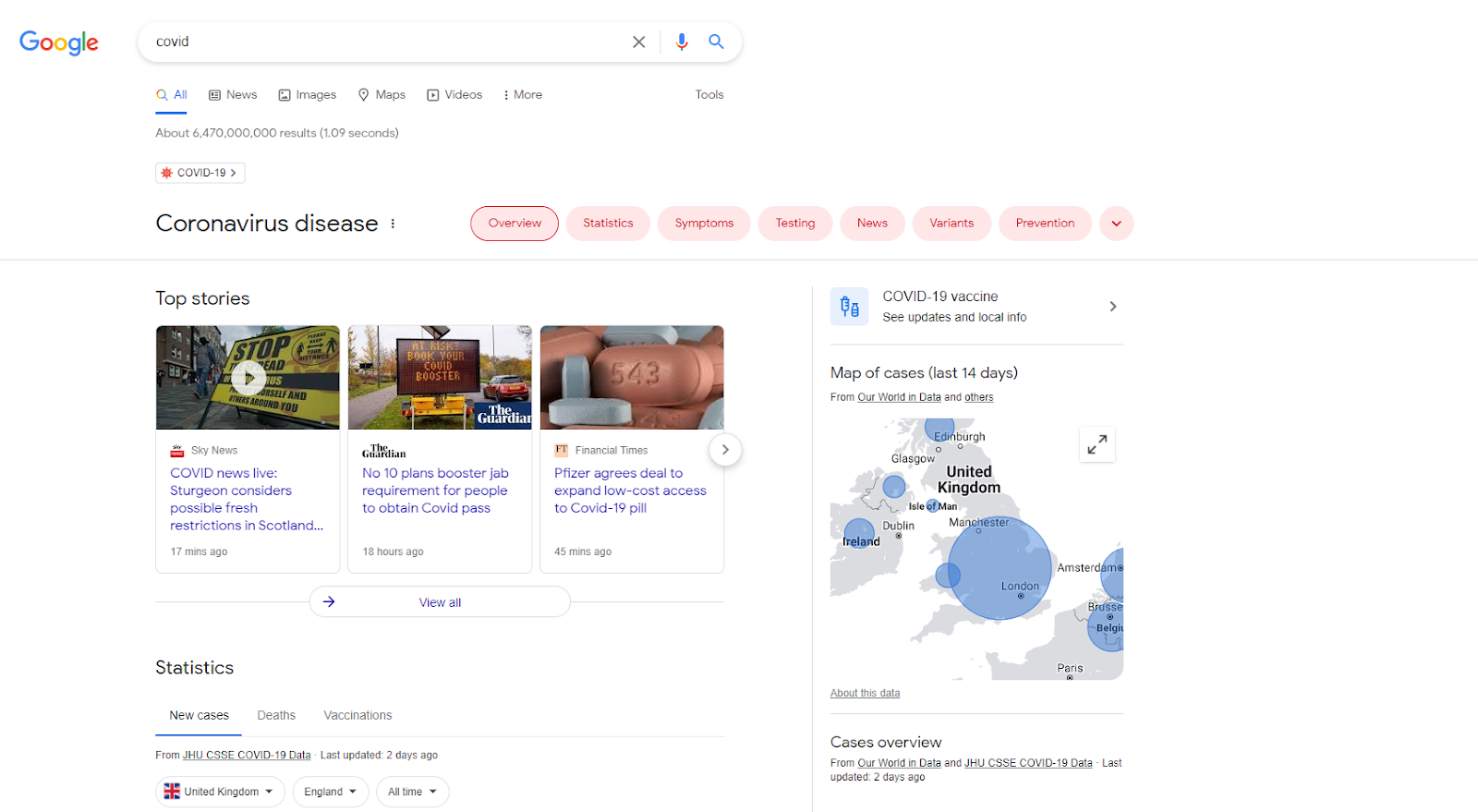
Task: Select the Testing chip
Action: pos(795,224)
